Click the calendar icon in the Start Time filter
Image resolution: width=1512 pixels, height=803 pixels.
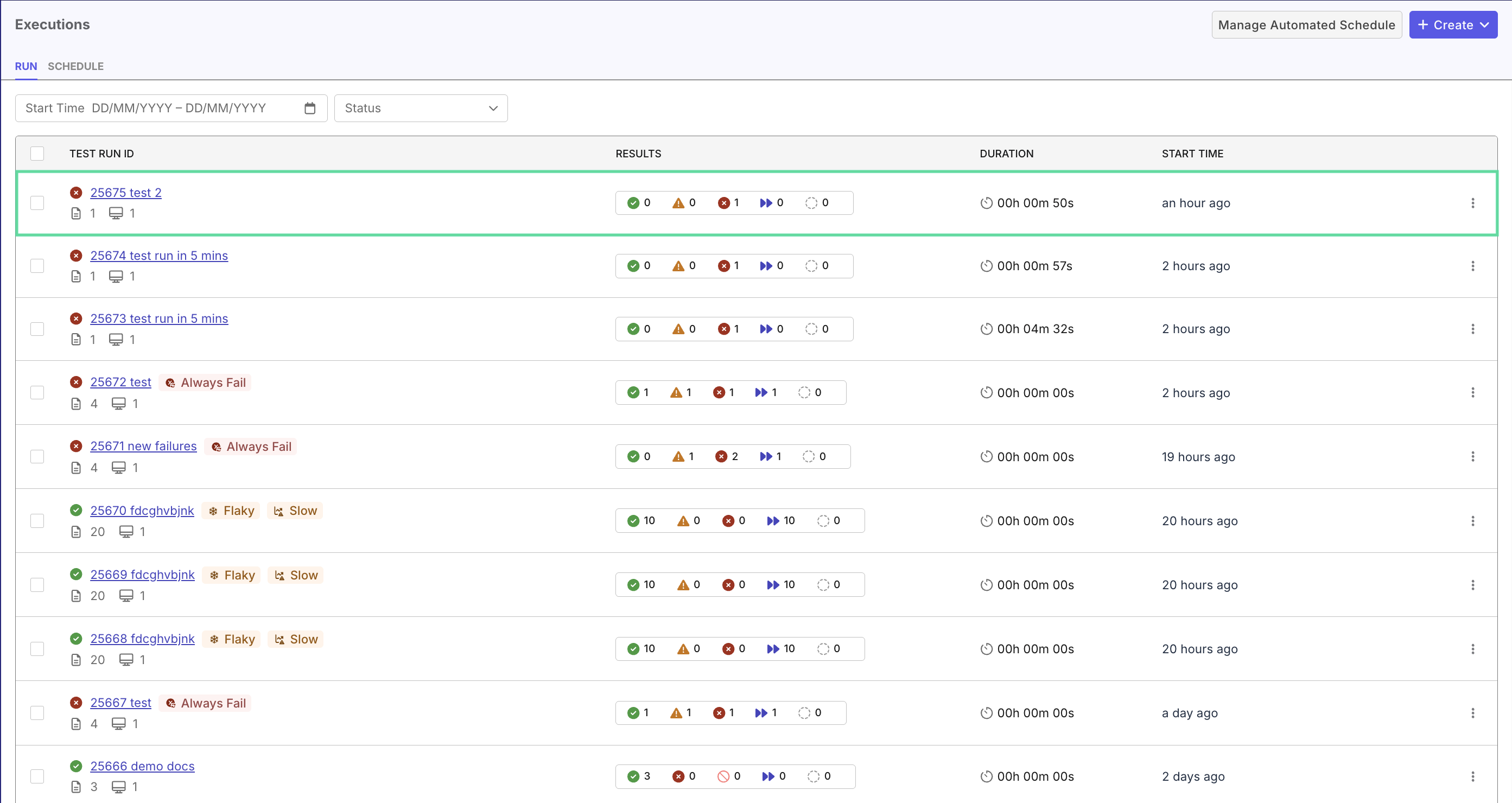309,108
